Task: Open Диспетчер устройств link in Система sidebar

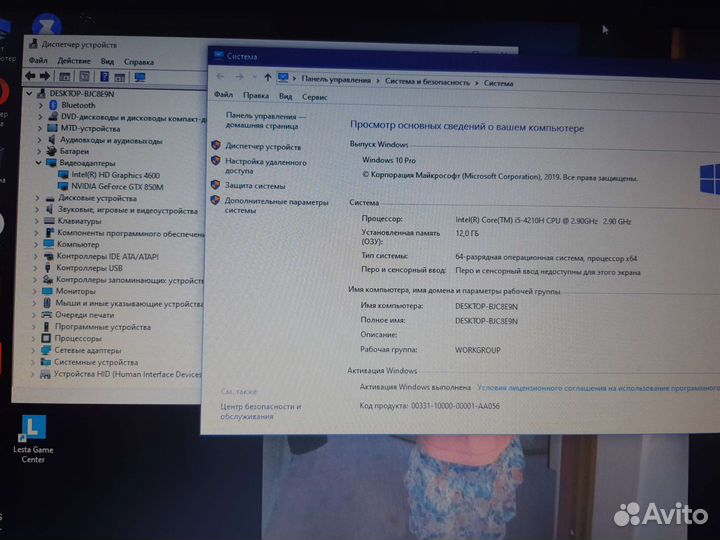Action: pyautogui.click(x=263, y=147)
